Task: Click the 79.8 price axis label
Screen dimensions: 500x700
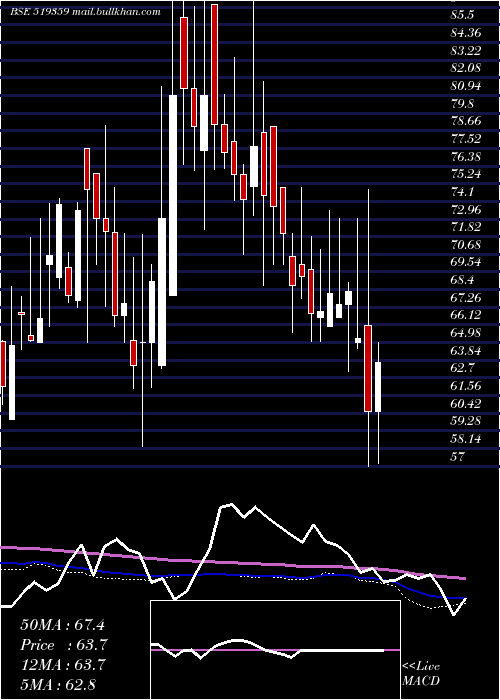Action: tap(462, 104)
